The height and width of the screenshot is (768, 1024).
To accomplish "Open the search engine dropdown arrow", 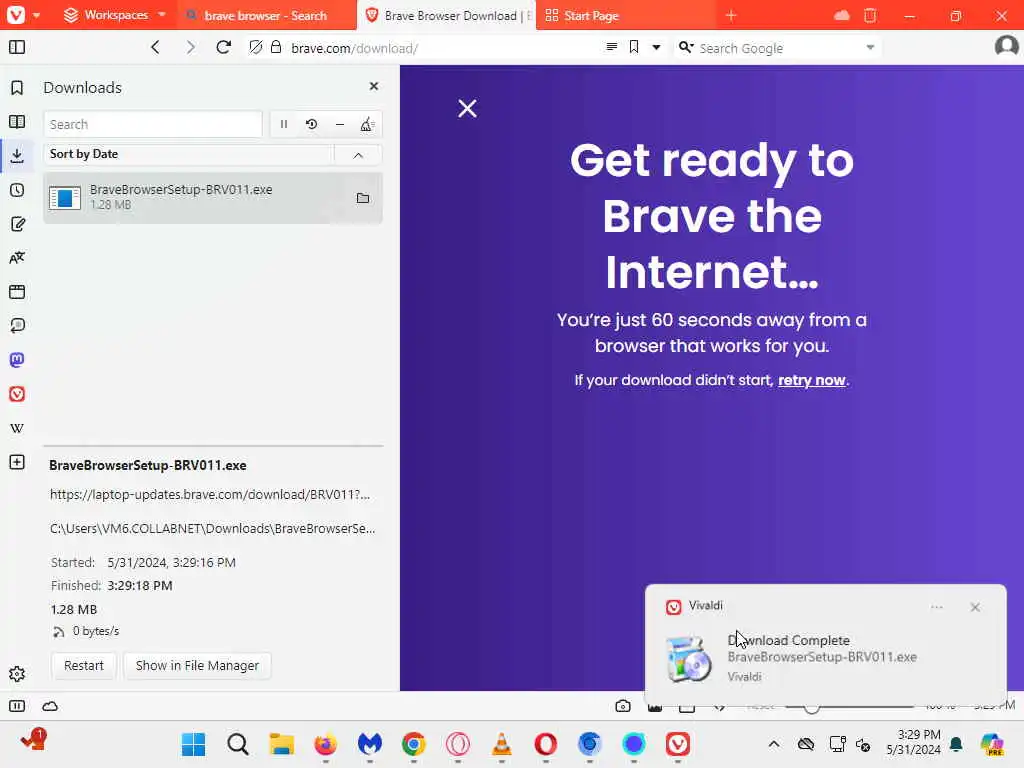I will [x=870, y=48].
